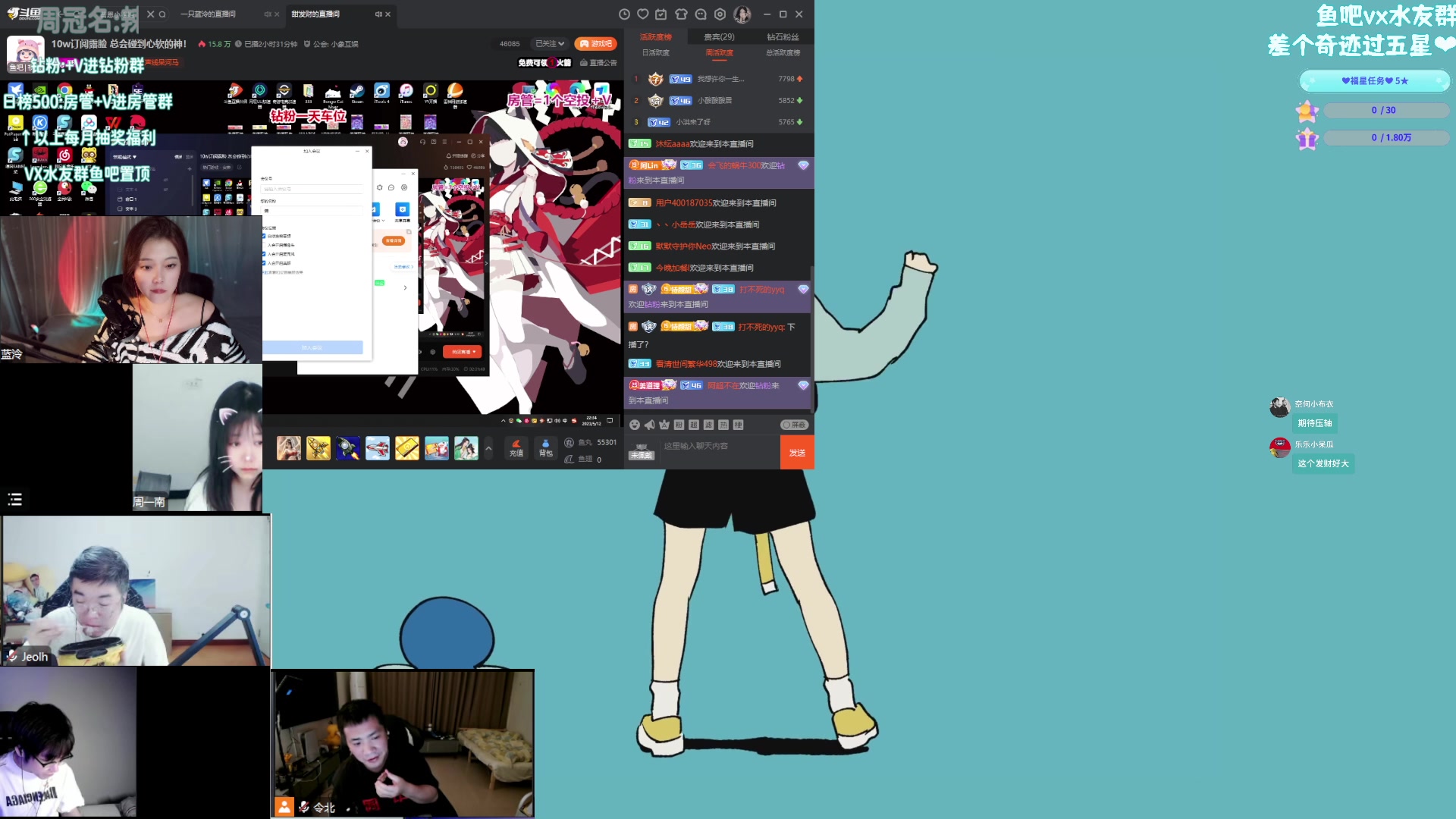The width and height of the screenshot is (1456, 819).
Task: Open messages chat bubble icon
Action: [701, 14]
